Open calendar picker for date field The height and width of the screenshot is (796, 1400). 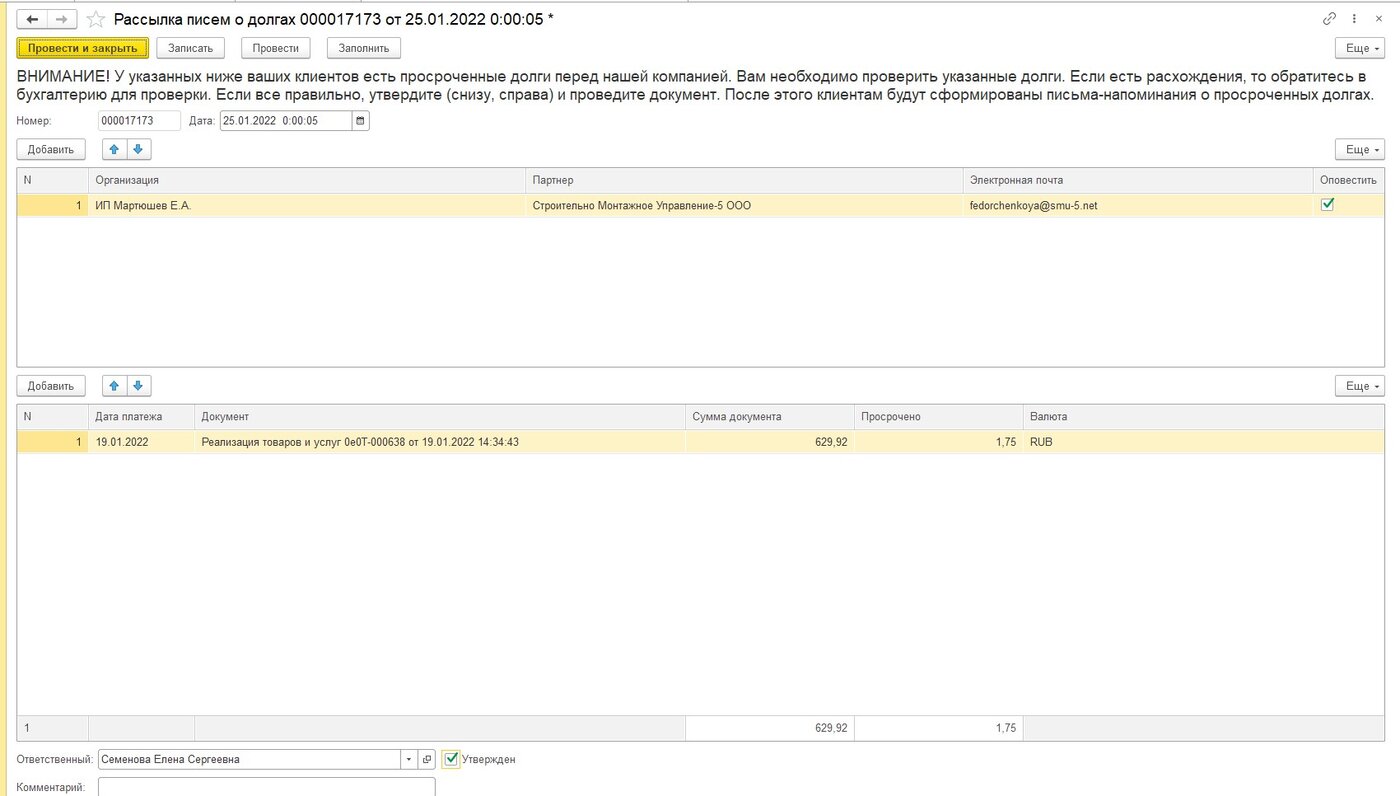[360, 121]
